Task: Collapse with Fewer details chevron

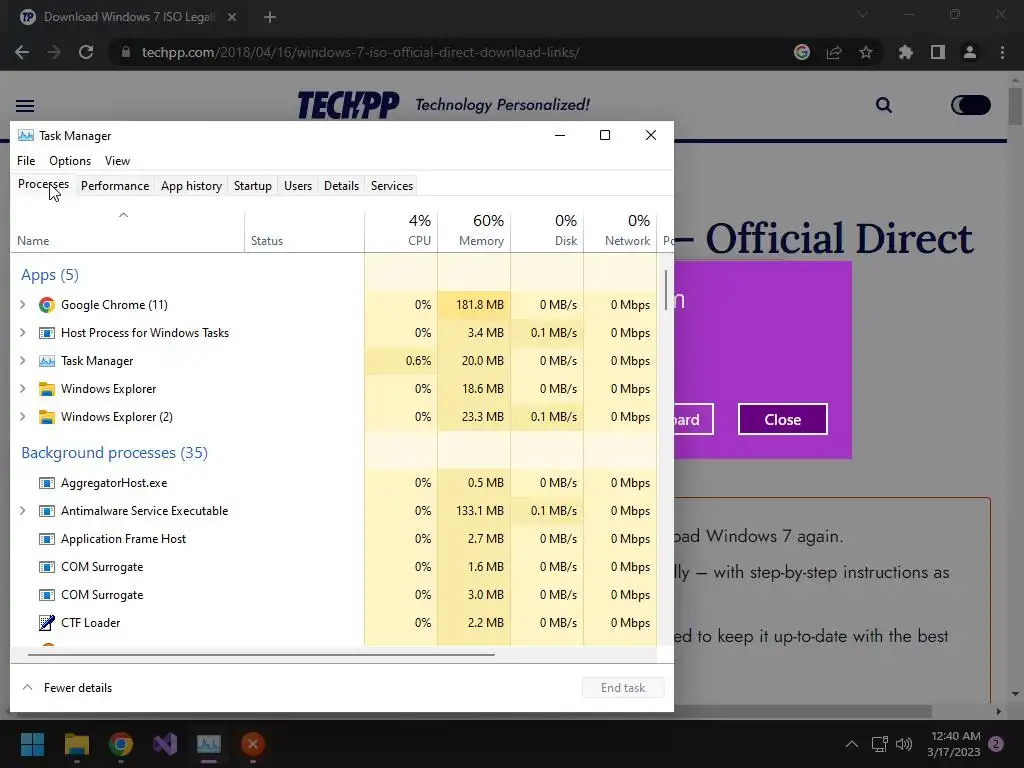Action: click(27, 688)
